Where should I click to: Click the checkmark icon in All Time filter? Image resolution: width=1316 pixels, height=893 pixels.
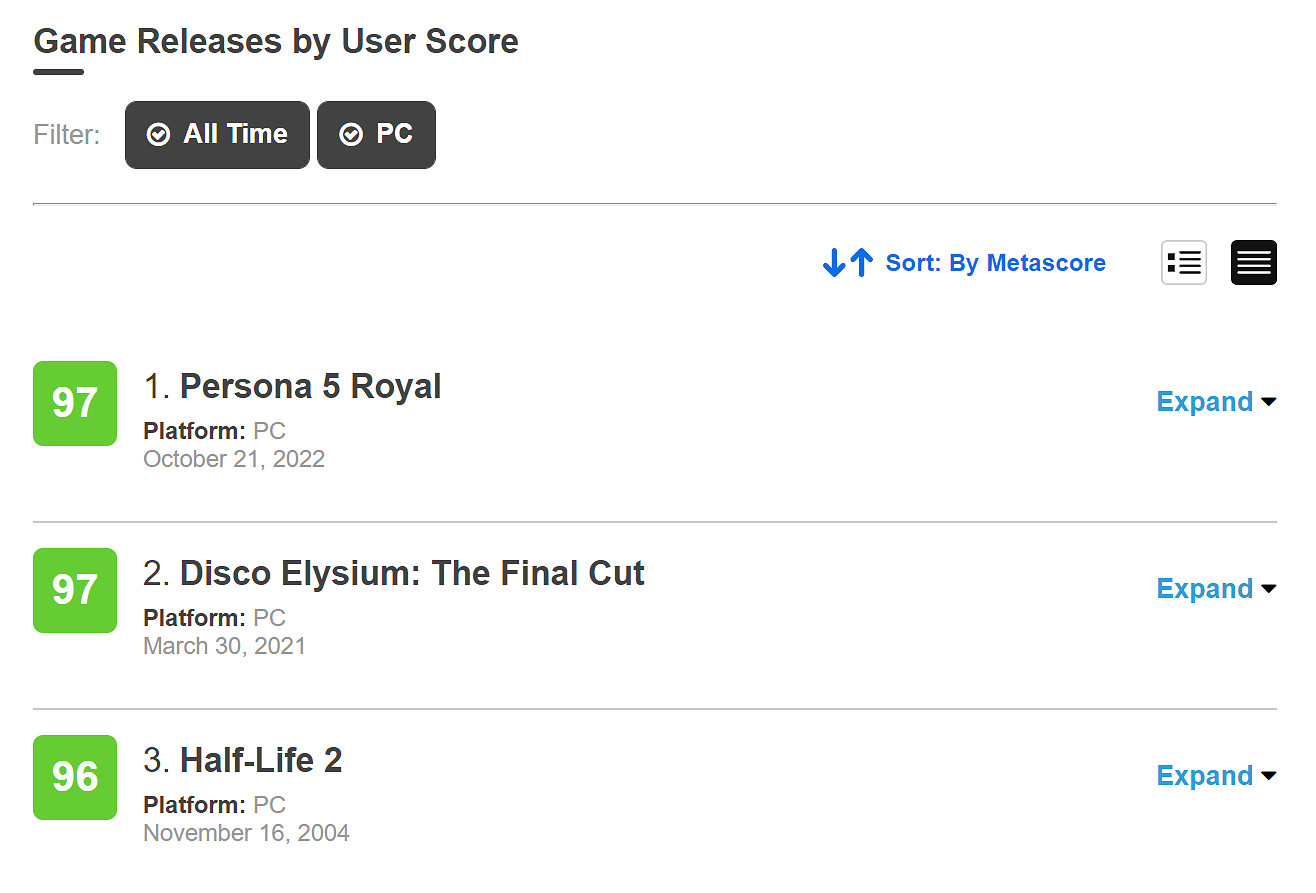(158, 135)
